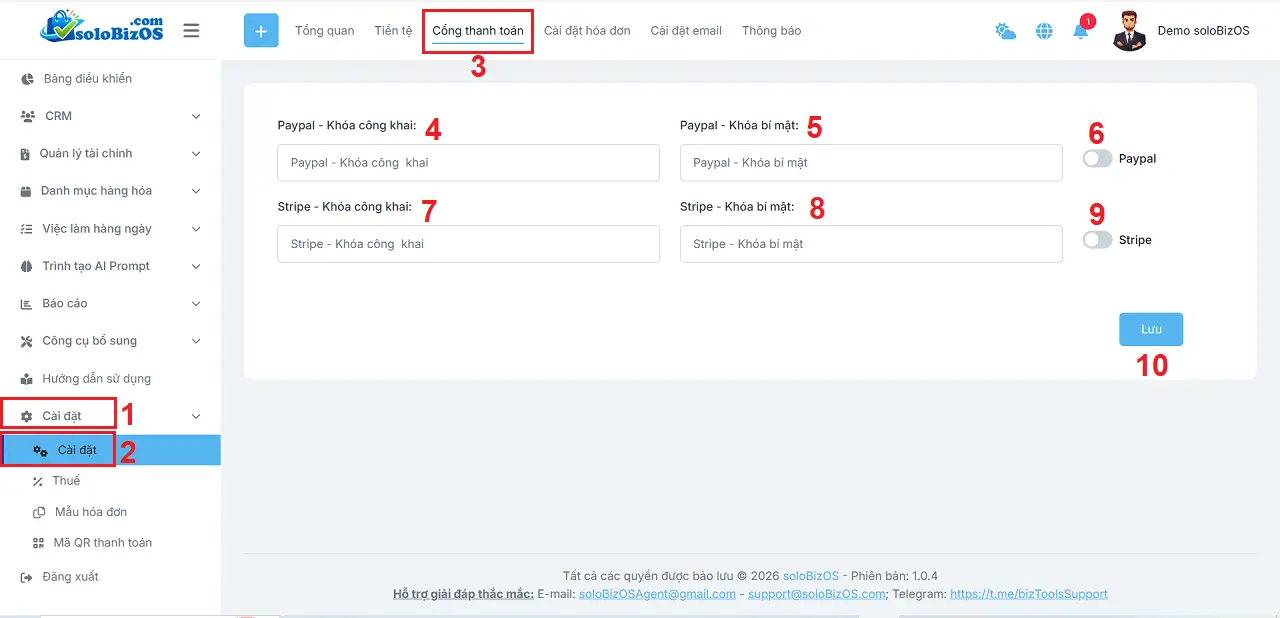The height and width of the screenshot is (618, 1280).
Task: Click the blue plus quick-add button
Action: click(x=261, y=31)
